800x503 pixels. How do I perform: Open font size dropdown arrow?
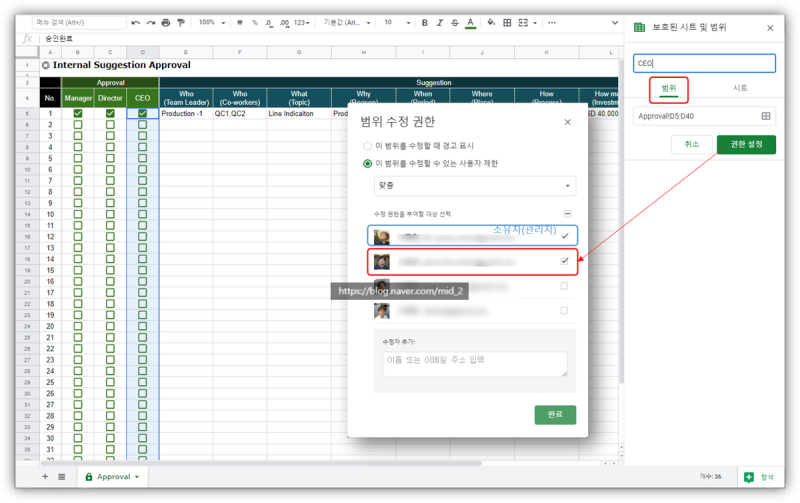pyautogui.click(x=408, y=22)
